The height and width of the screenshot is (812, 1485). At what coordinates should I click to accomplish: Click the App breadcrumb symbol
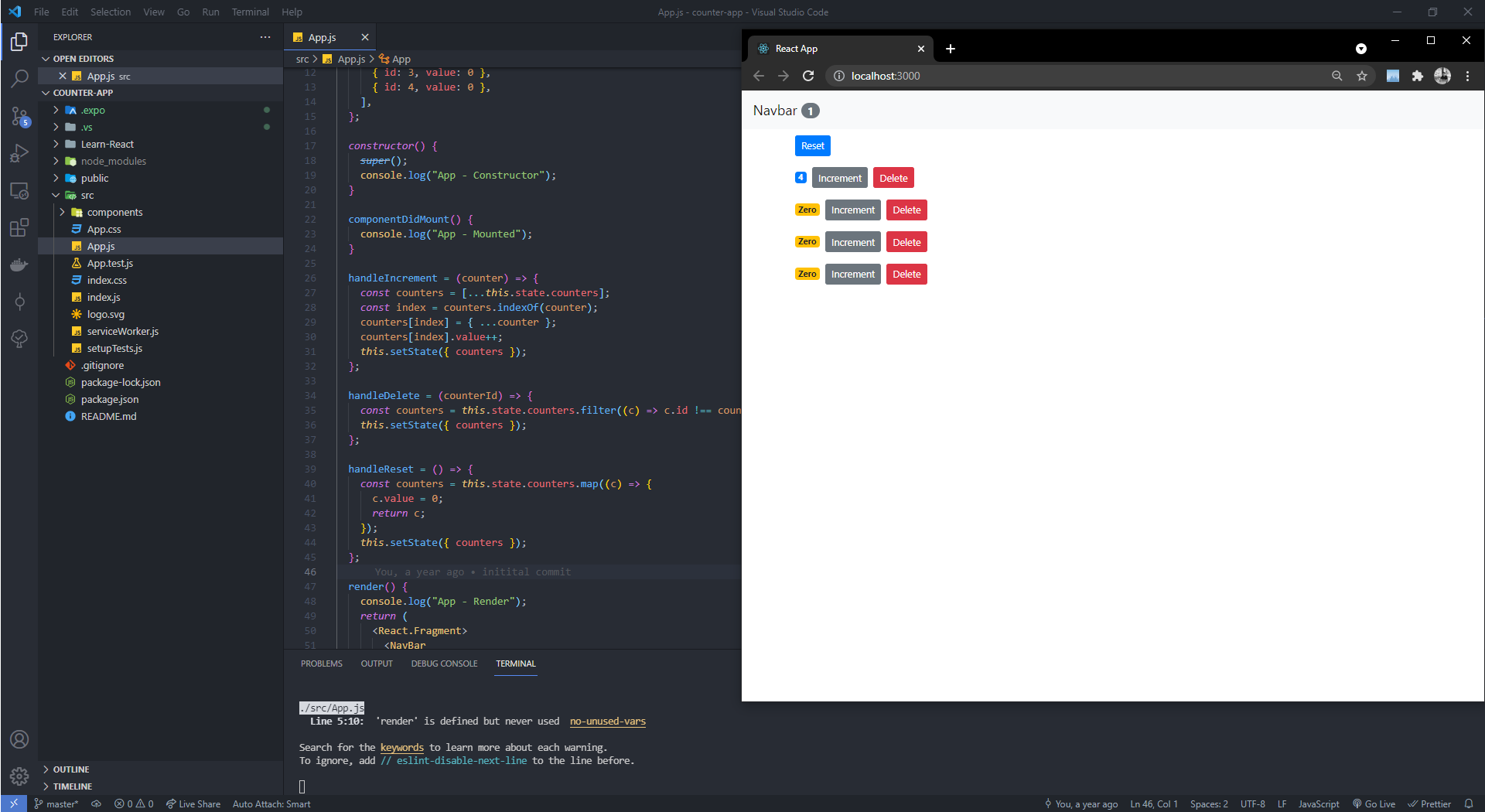pos(396,60)
